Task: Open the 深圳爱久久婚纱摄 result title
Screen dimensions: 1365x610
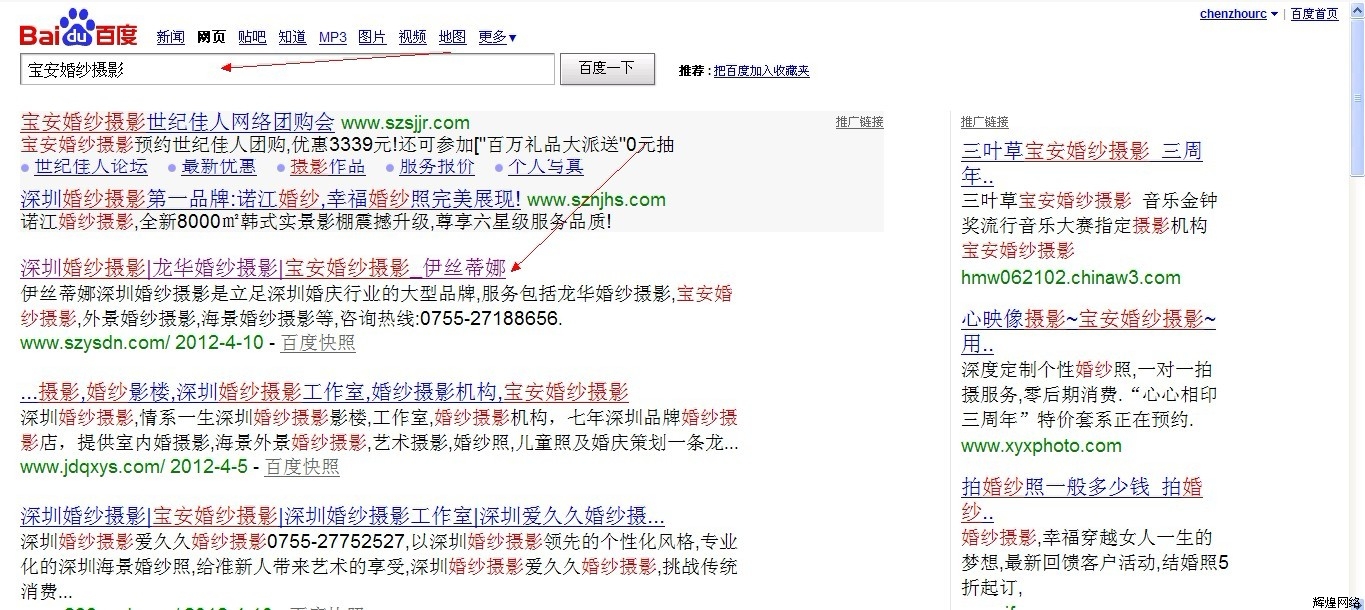Action: pos(342,517)
